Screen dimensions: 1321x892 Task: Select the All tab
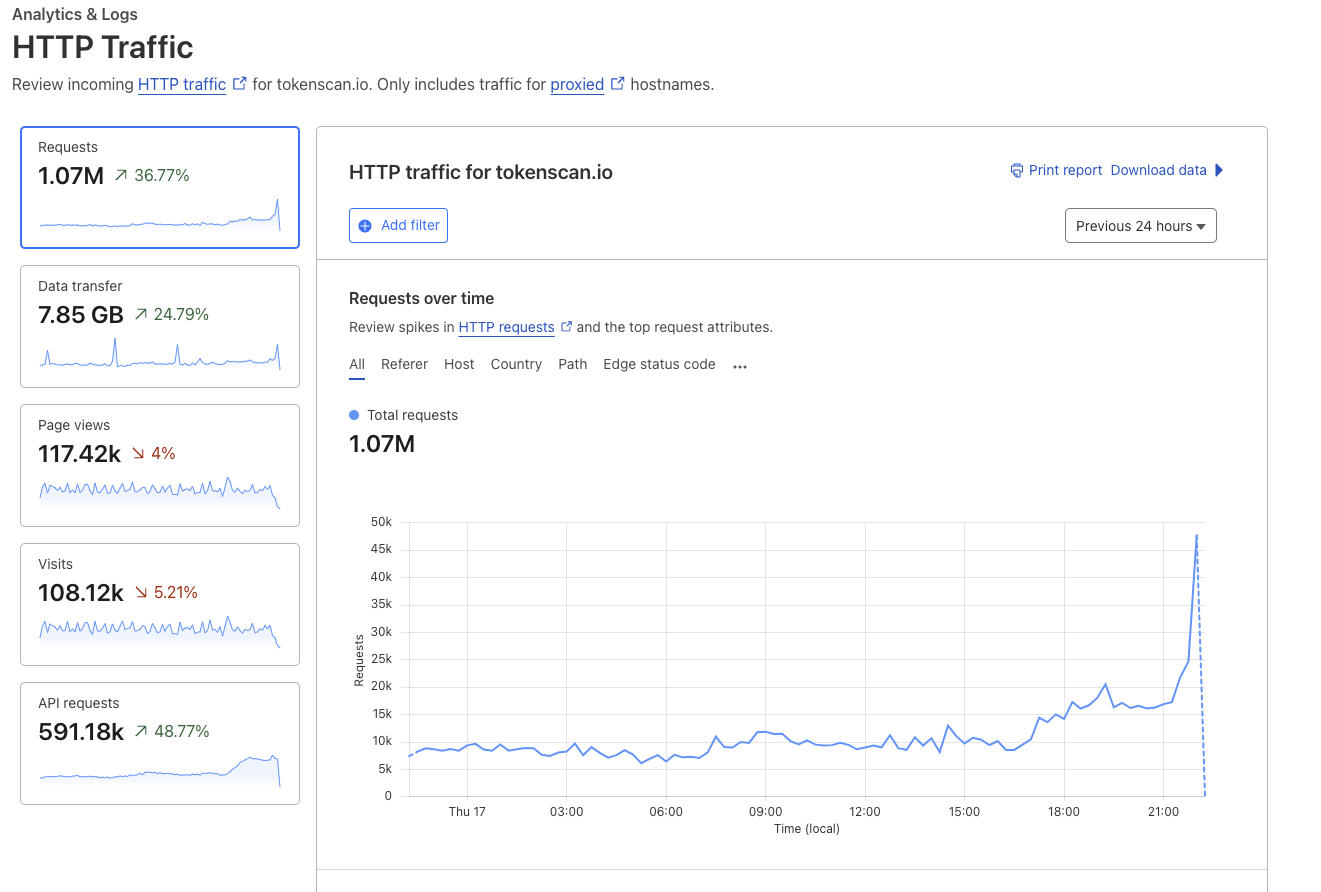[357, 364]
